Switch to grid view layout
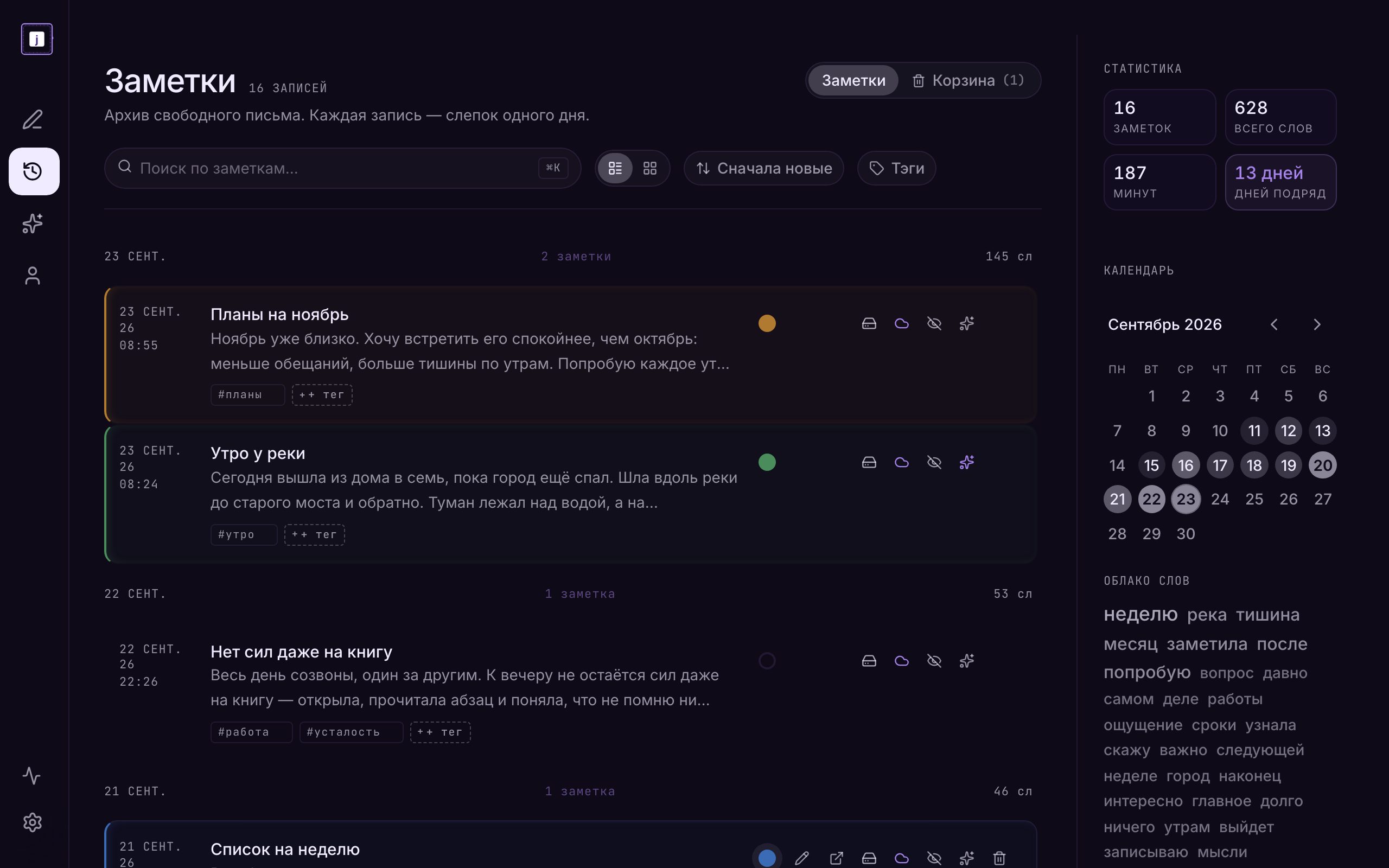This screenshot has height=868, width=1389. (649, 168)
